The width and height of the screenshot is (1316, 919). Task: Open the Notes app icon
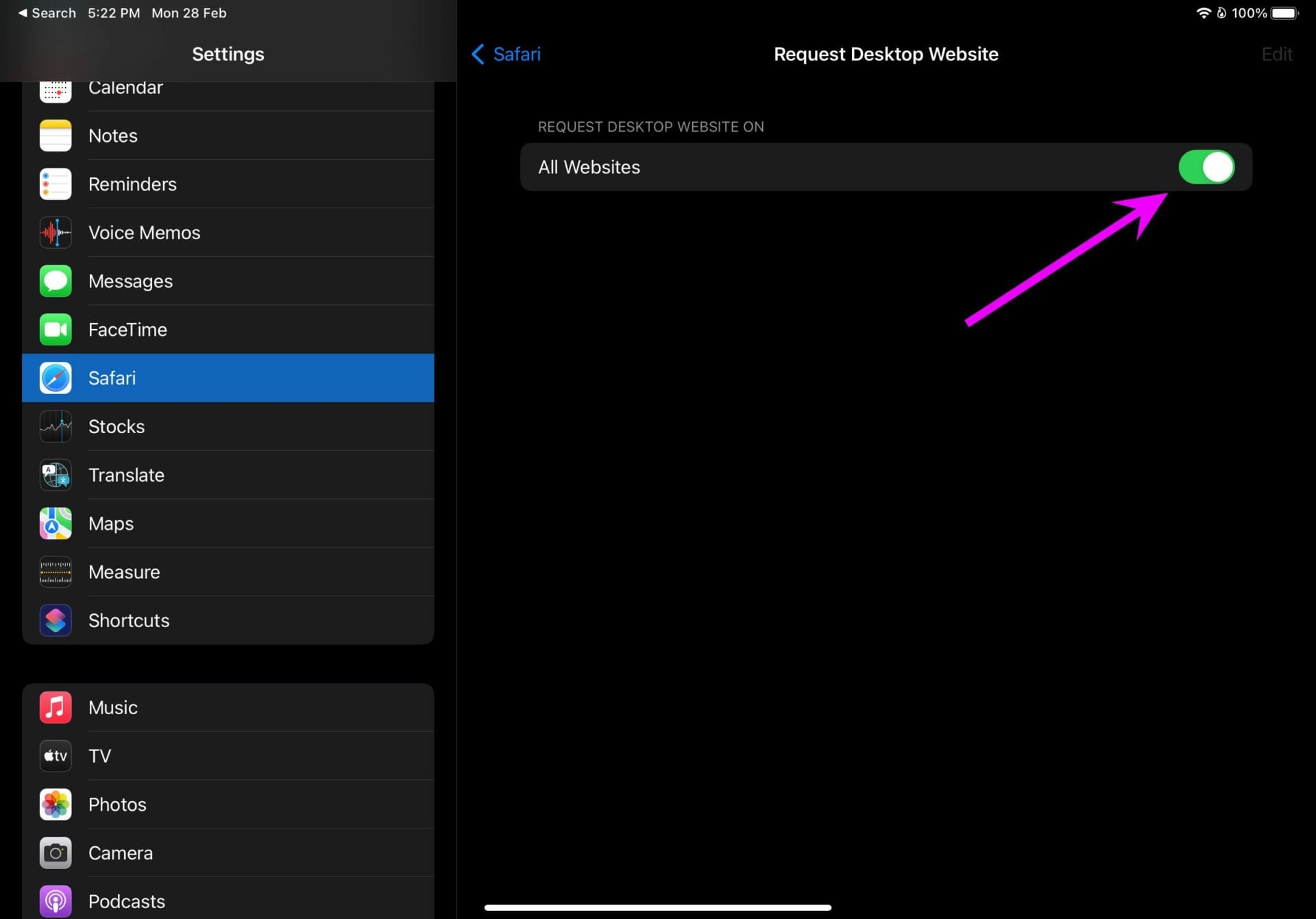tap(56, 136)
